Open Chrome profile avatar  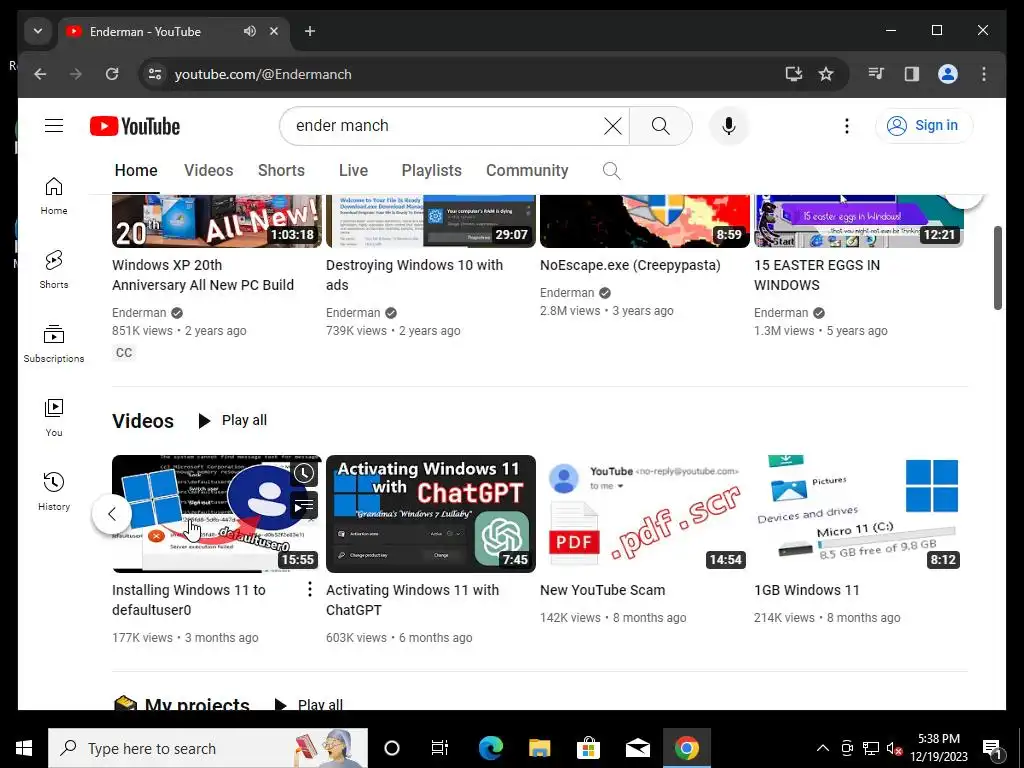click(x=948, y=74)
